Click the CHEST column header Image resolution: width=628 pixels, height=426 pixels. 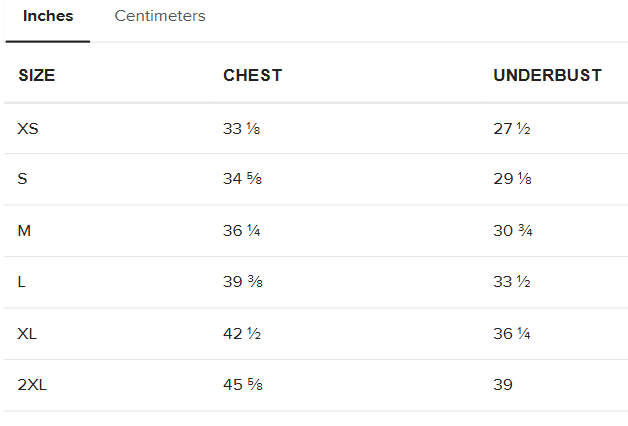[253, 75]
